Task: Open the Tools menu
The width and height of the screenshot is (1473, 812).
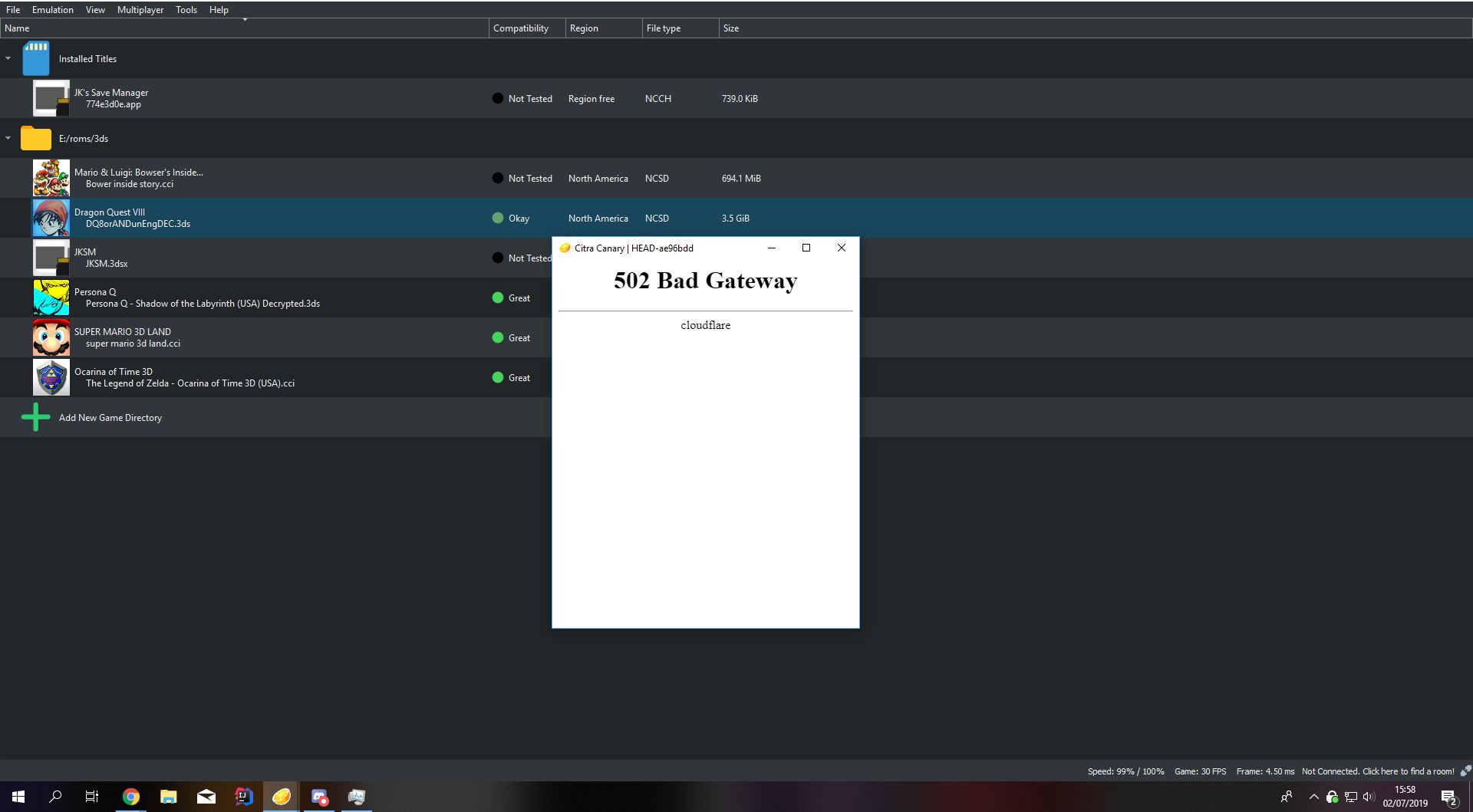Action: tap(186, 10)
